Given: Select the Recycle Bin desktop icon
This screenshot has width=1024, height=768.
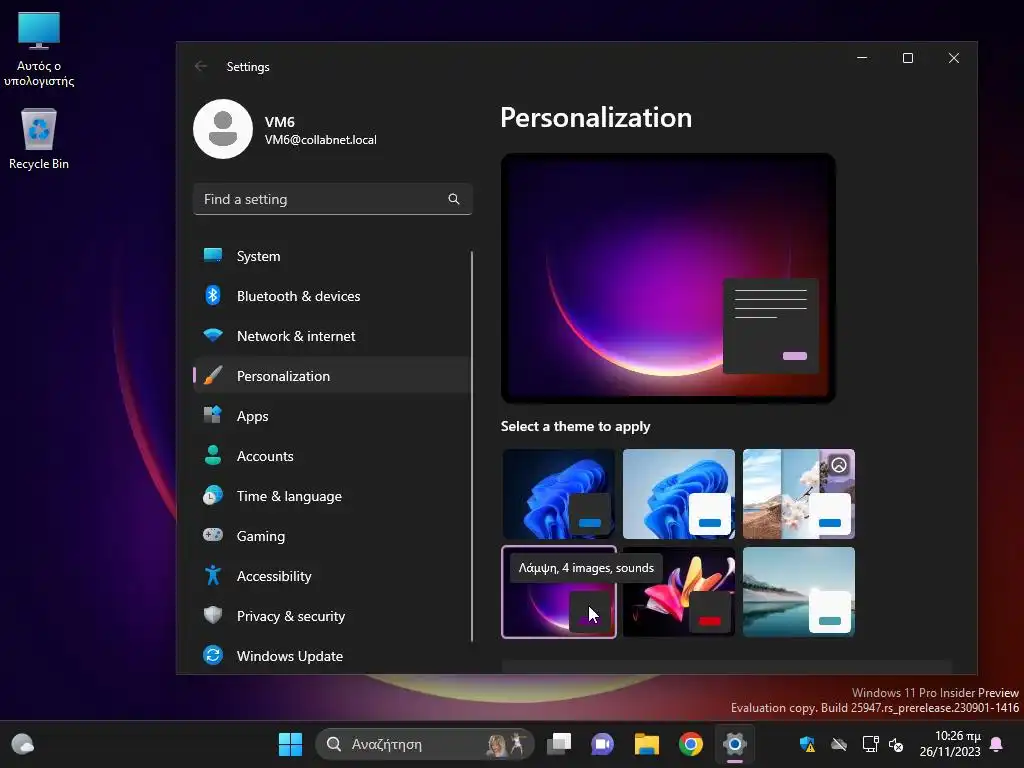Looking at the screenshot, I should click(39, 139).
